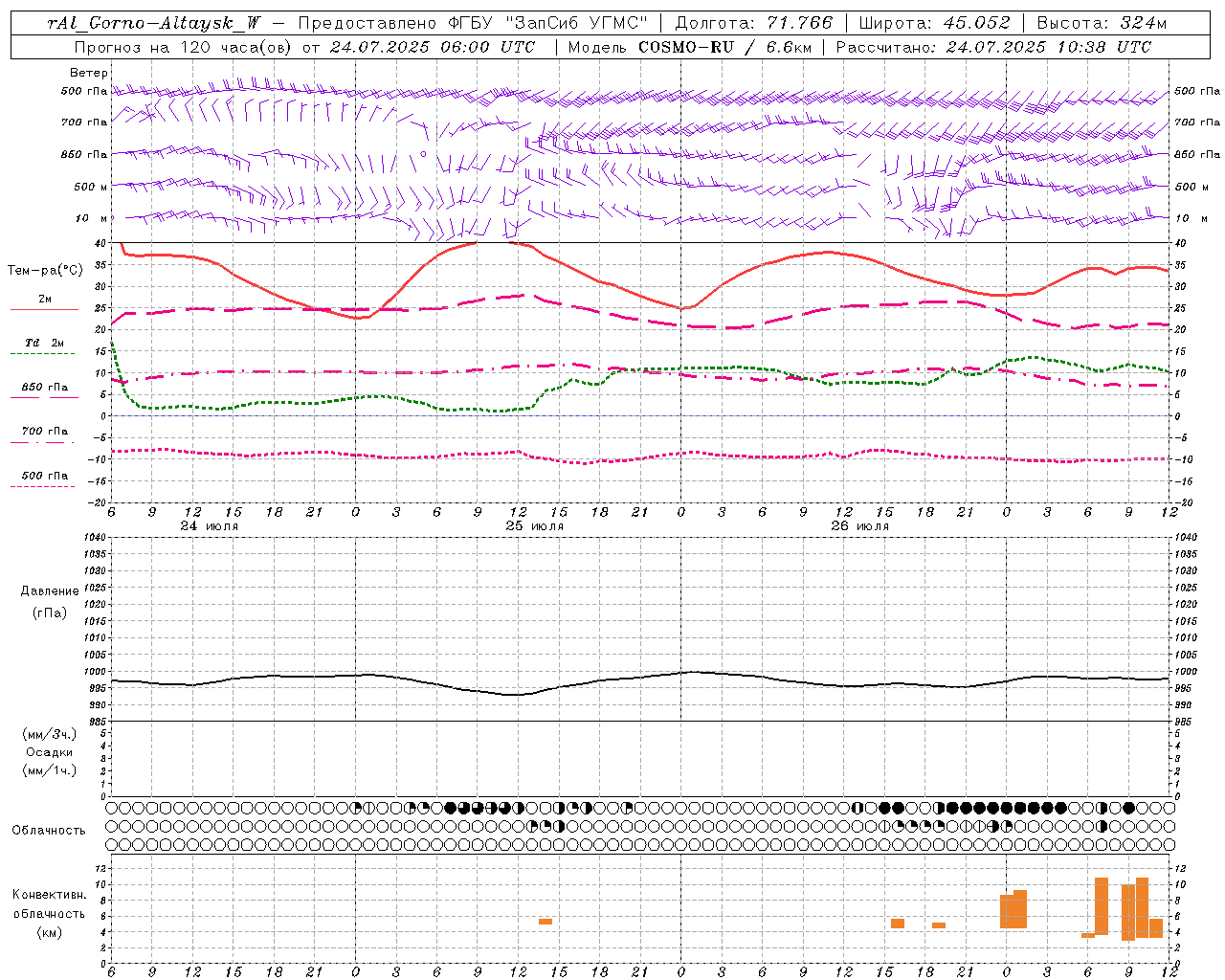Click the (гПа) pressure unit label
Viewport: 1225px width, 980px height.
50,613
